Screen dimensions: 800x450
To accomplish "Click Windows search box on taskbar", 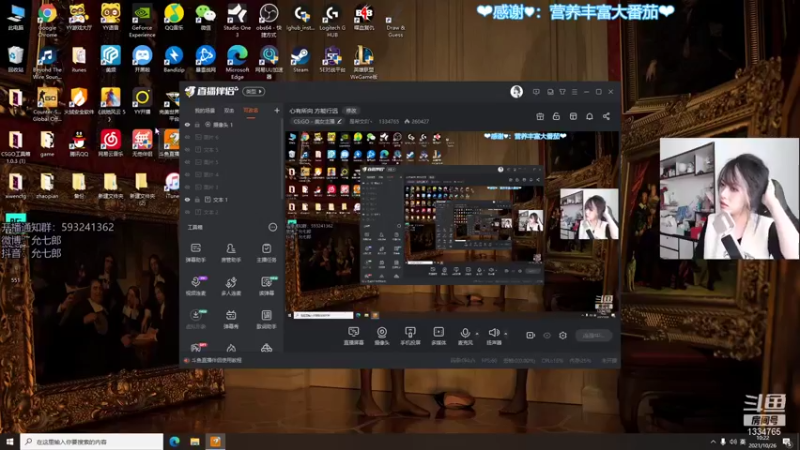I will (92, 442).
